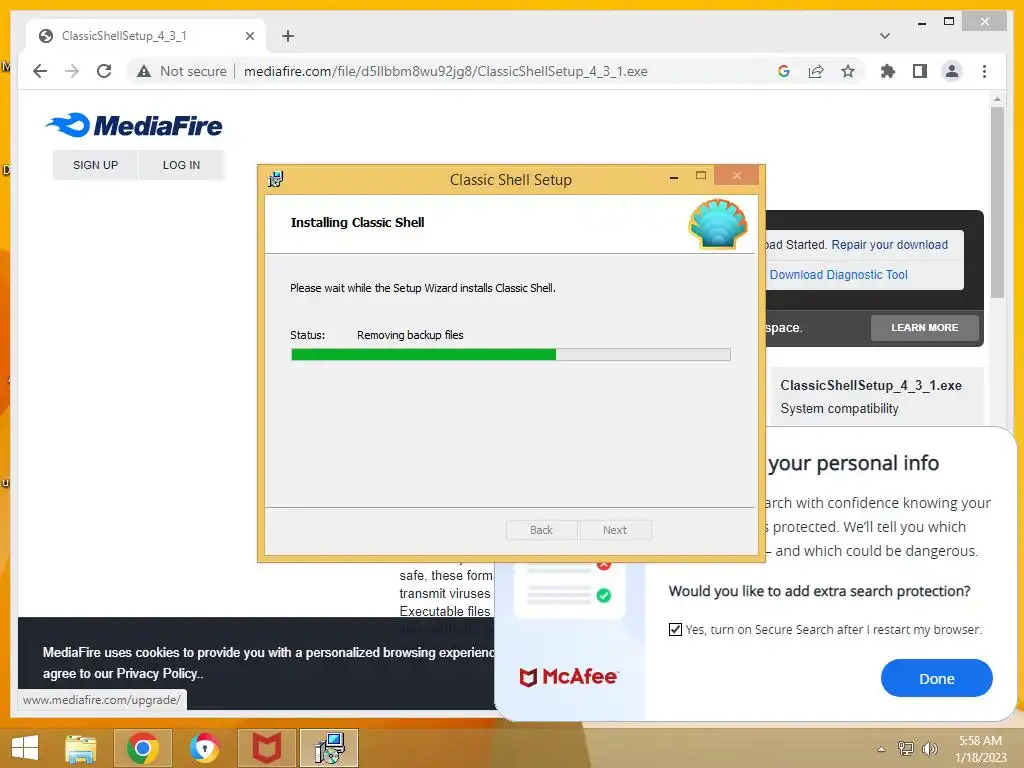Viewport: 1024px width, 768px height.
Task: Open Chrome's three-dot menu
Action: (984, 71)
